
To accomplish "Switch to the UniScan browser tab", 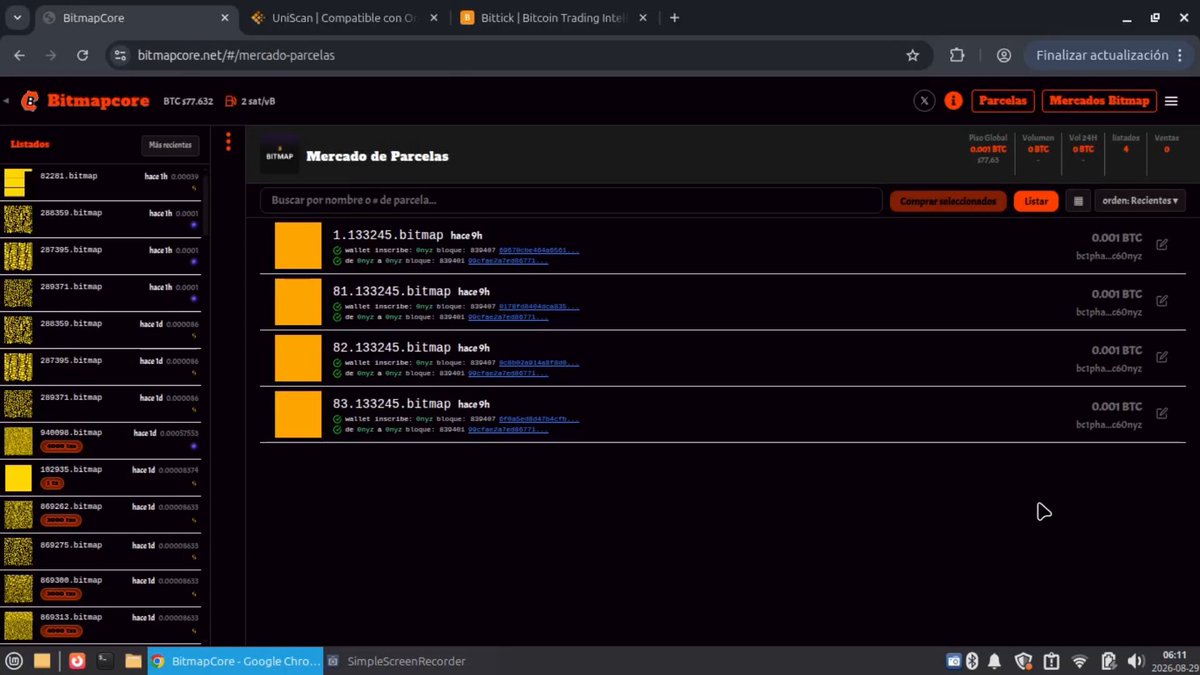I will click(336, 18).
